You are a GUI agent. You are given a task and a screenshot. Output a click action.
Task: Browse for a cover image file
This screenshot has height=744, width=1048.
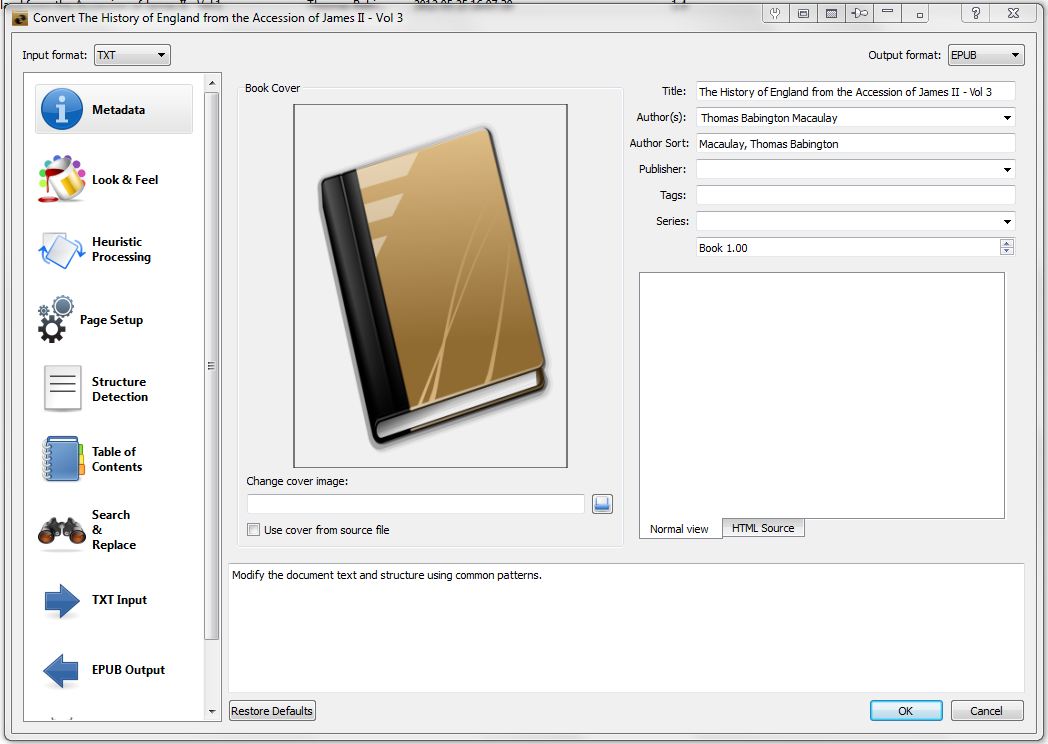point(602,504)
